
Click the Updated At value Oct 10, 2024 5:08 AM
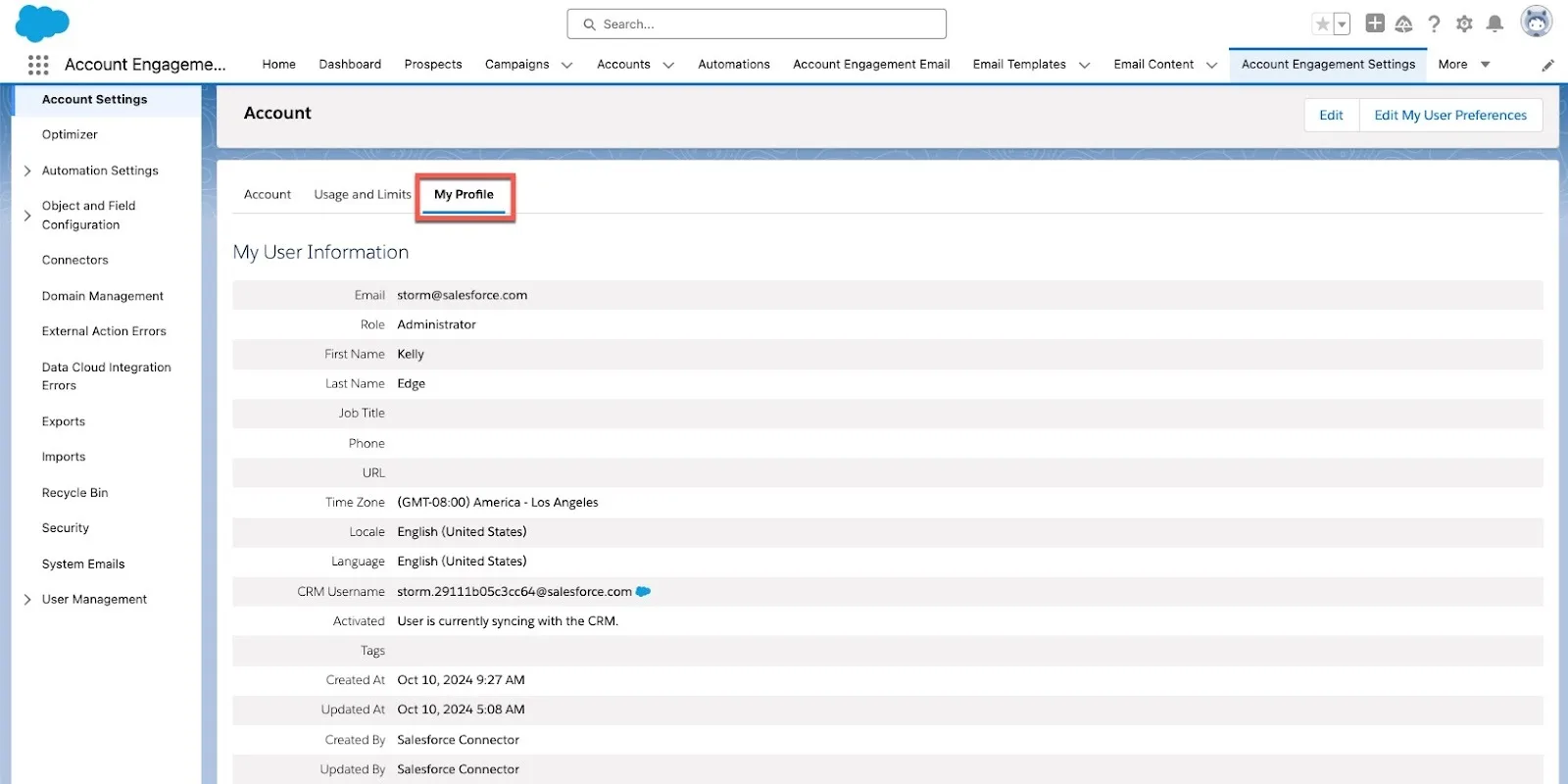pos(462,710)
